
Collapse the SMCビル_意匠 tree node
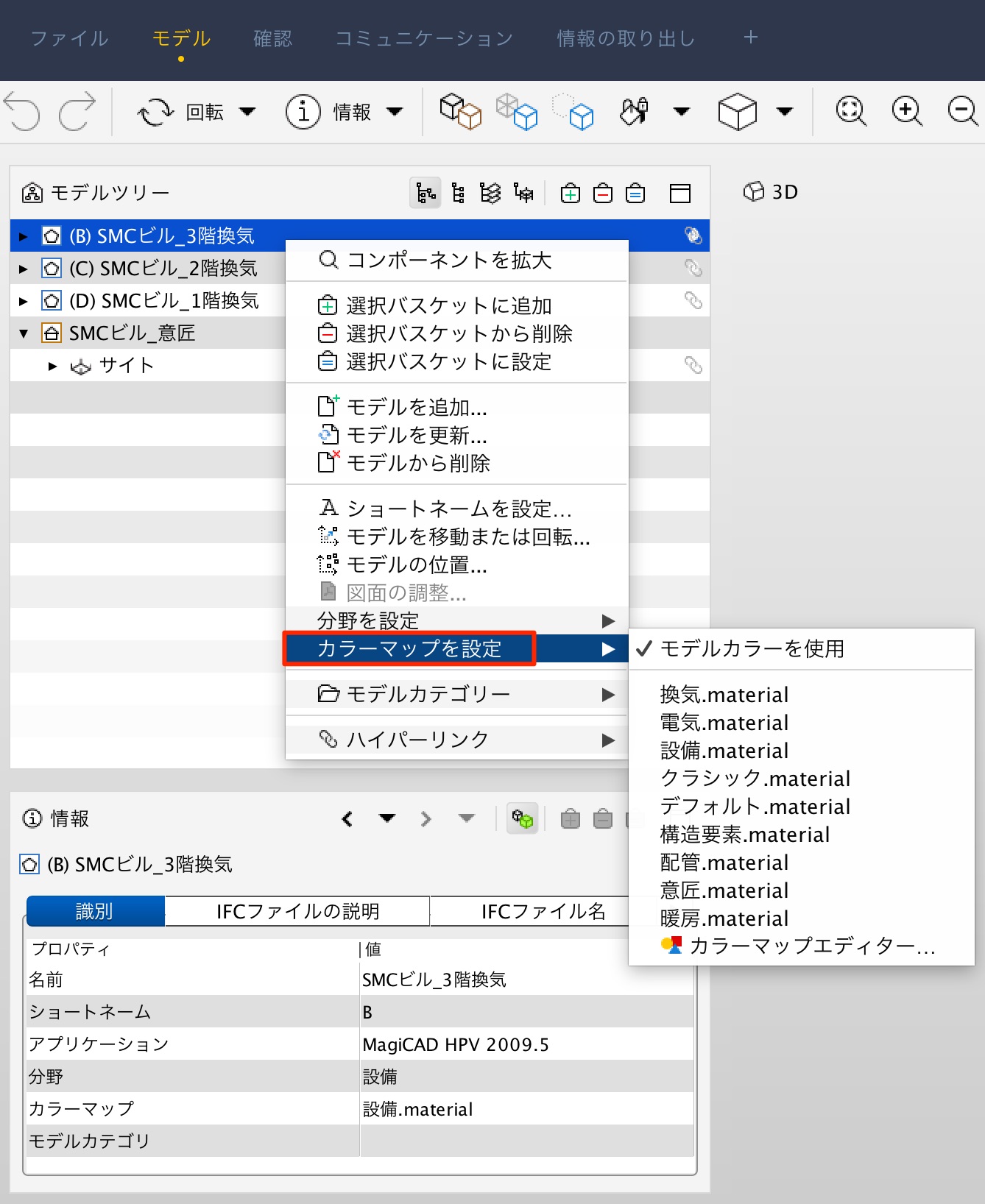tap(23, 333)
